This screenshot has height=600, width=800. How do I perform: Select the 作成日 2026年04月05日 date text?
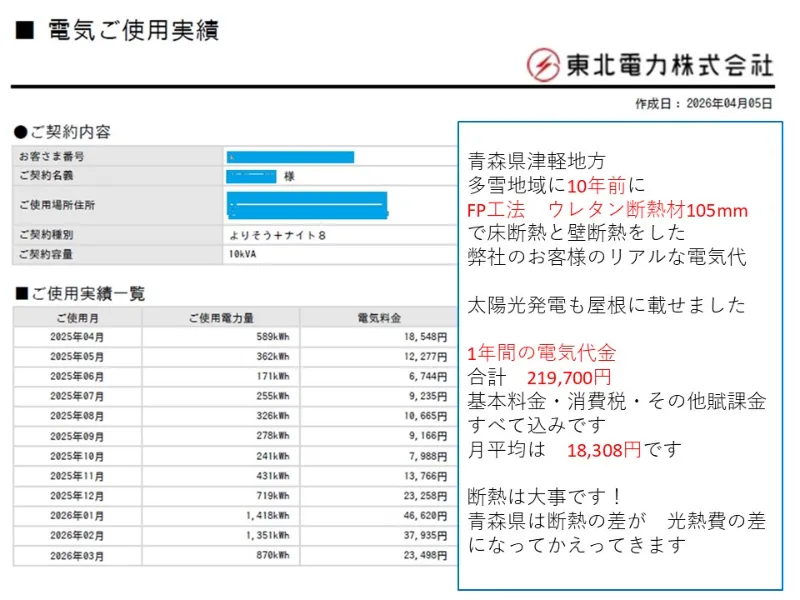[704, 104]
